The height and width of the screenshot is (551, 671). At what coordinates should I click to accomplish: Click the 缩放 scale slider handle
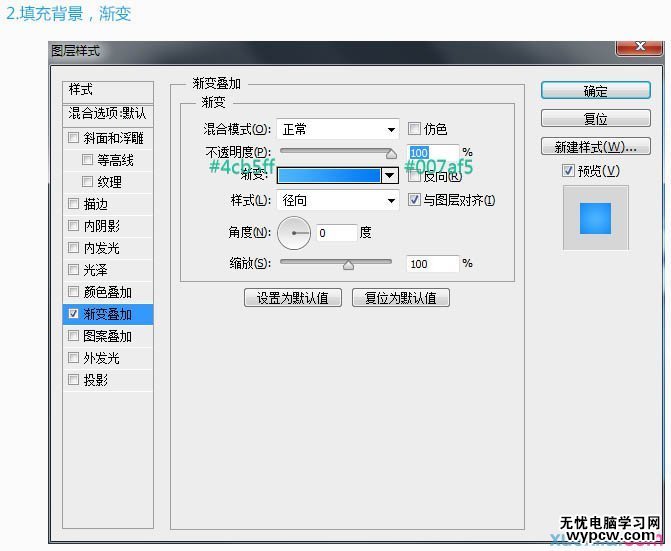pos(348,265)
